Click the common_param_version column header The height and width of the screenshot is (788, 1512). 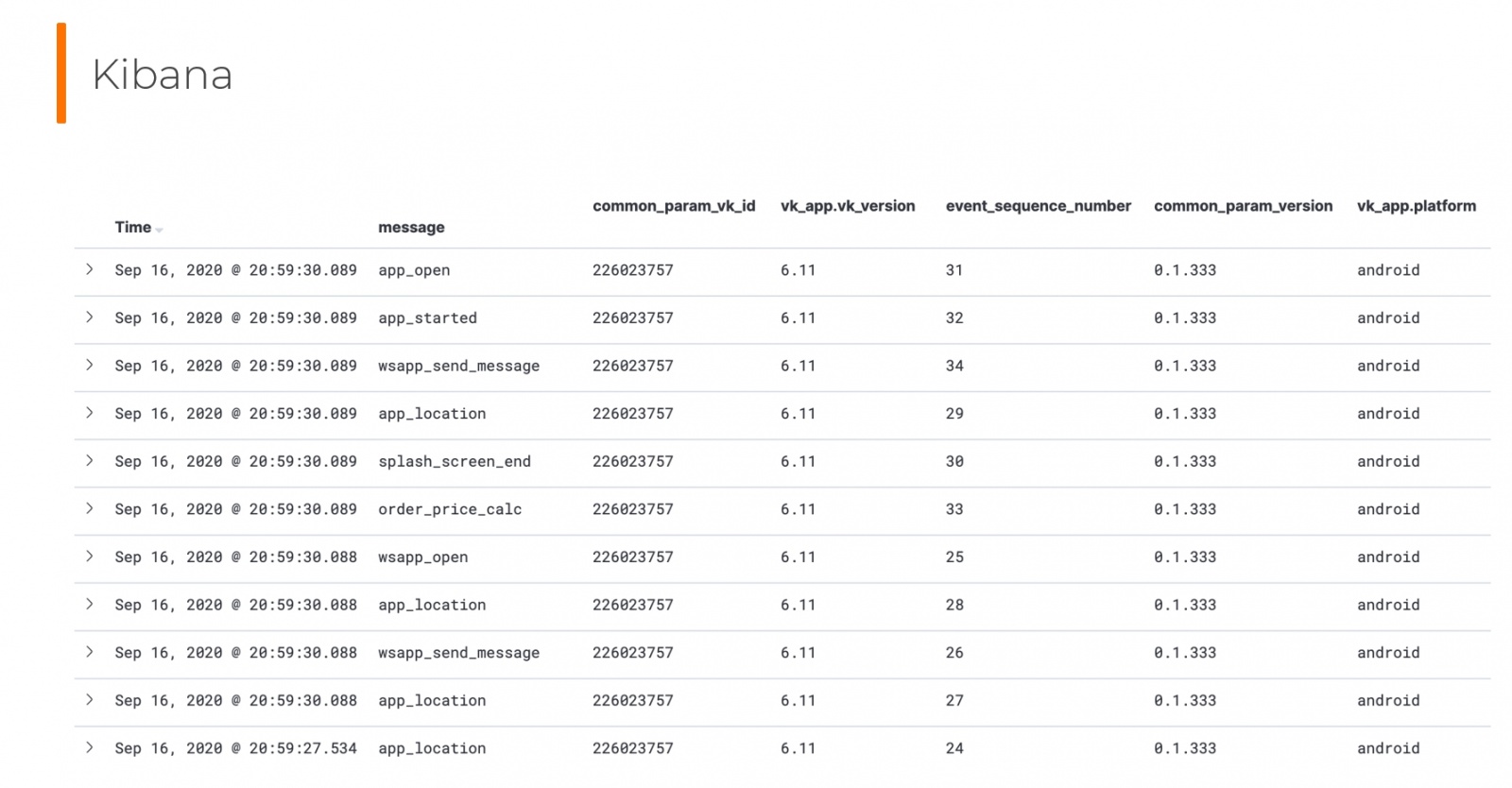1243,206
